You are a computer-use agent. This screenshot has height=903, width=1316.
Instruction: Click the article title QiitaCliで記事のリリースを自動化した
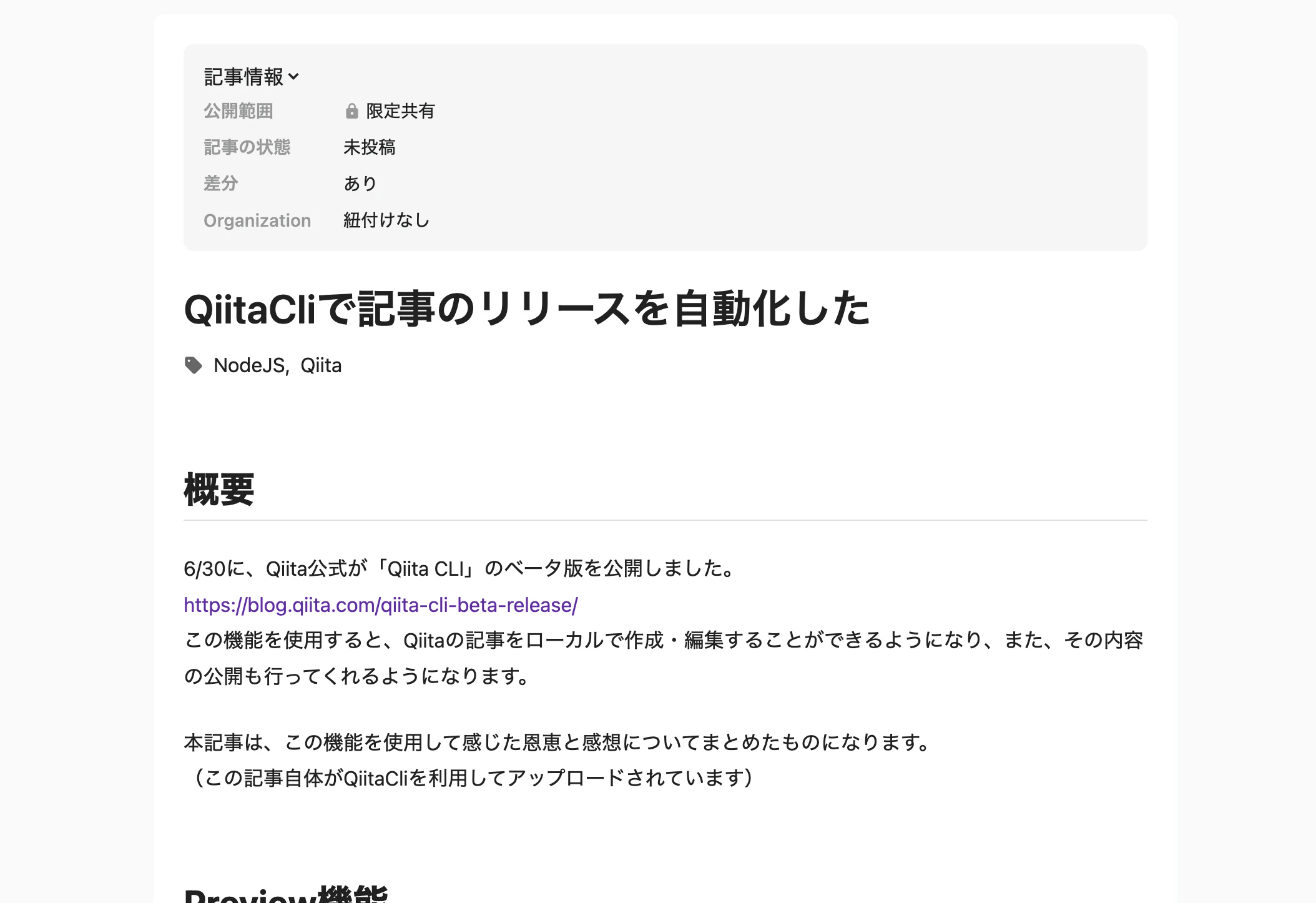click(527, 308)
